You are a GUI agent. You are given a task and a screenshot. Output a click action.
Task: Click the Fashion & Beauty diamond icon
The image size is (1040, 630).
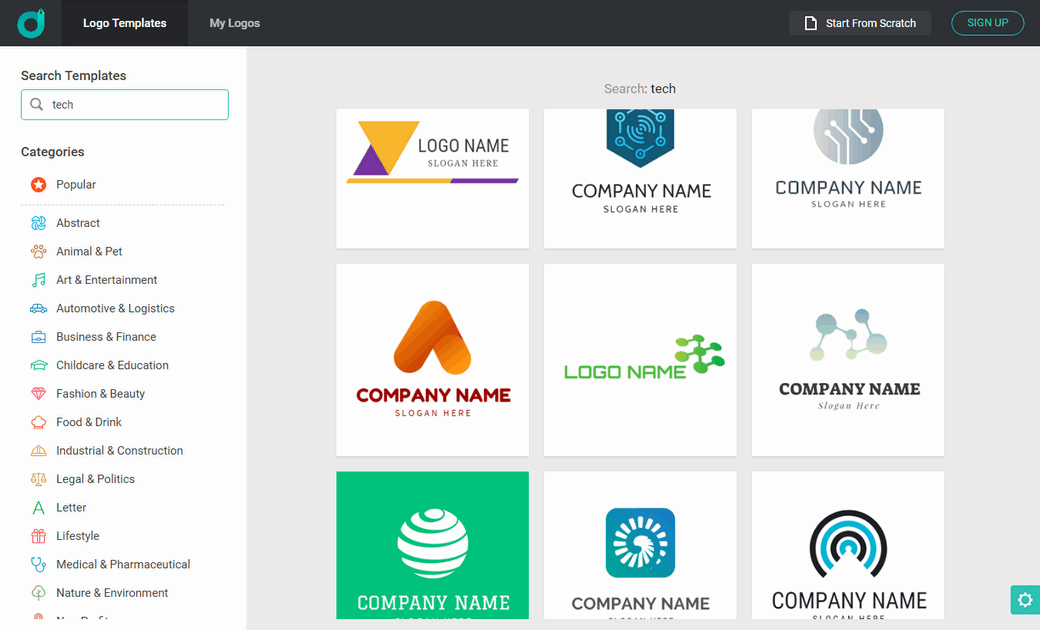[x=38, y=394]
